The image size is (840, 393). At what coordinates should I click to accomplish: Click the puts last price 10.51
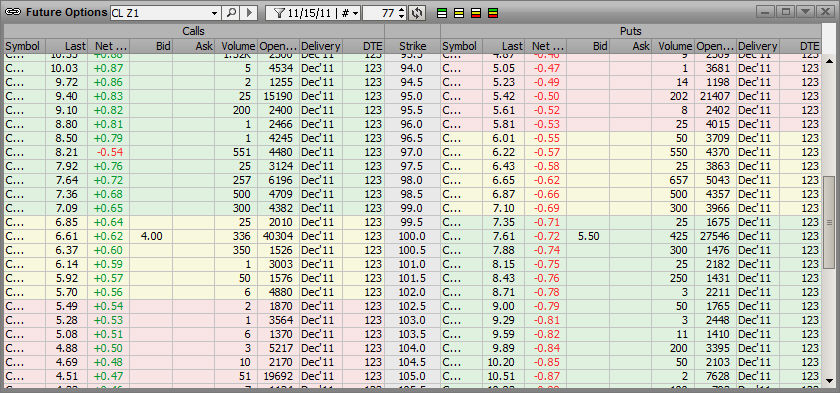click(x=504, y=376)
